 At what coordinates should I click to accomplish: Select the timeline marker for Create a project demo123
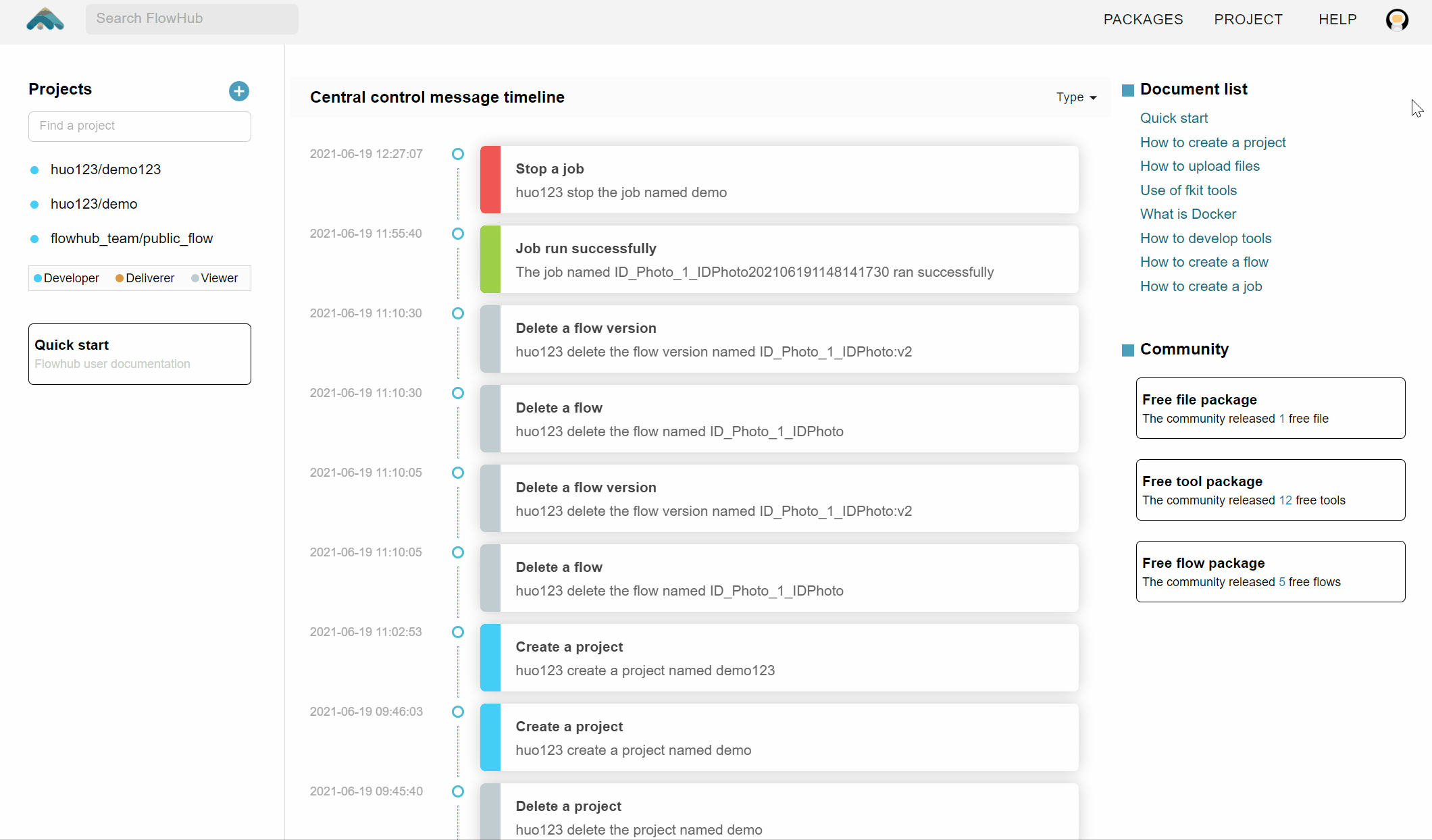tap(458, 632)
